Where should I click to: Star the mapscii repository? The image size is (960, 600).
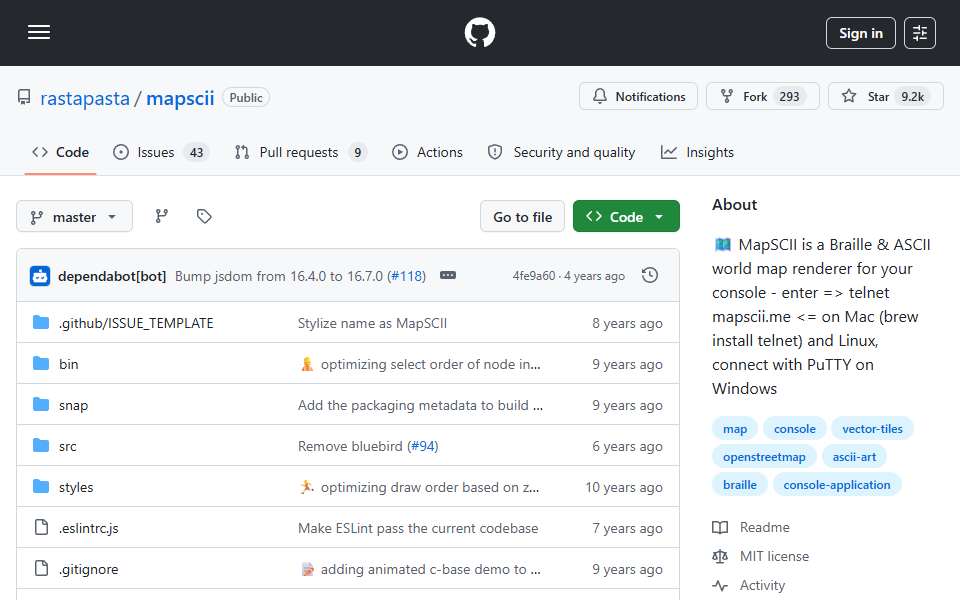point(885,97)
